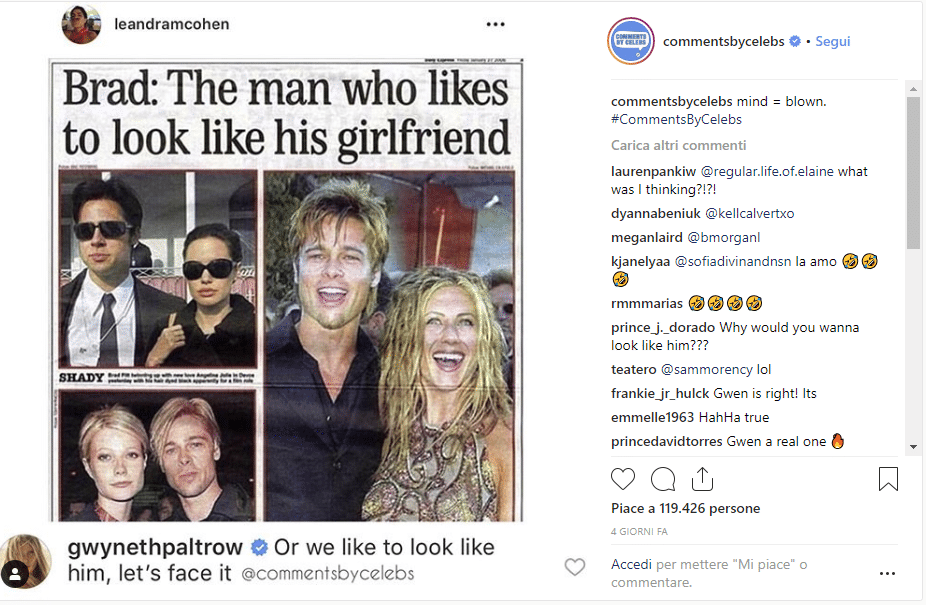
Task: Open more options beside the comment field
Action: click(887, 574)
